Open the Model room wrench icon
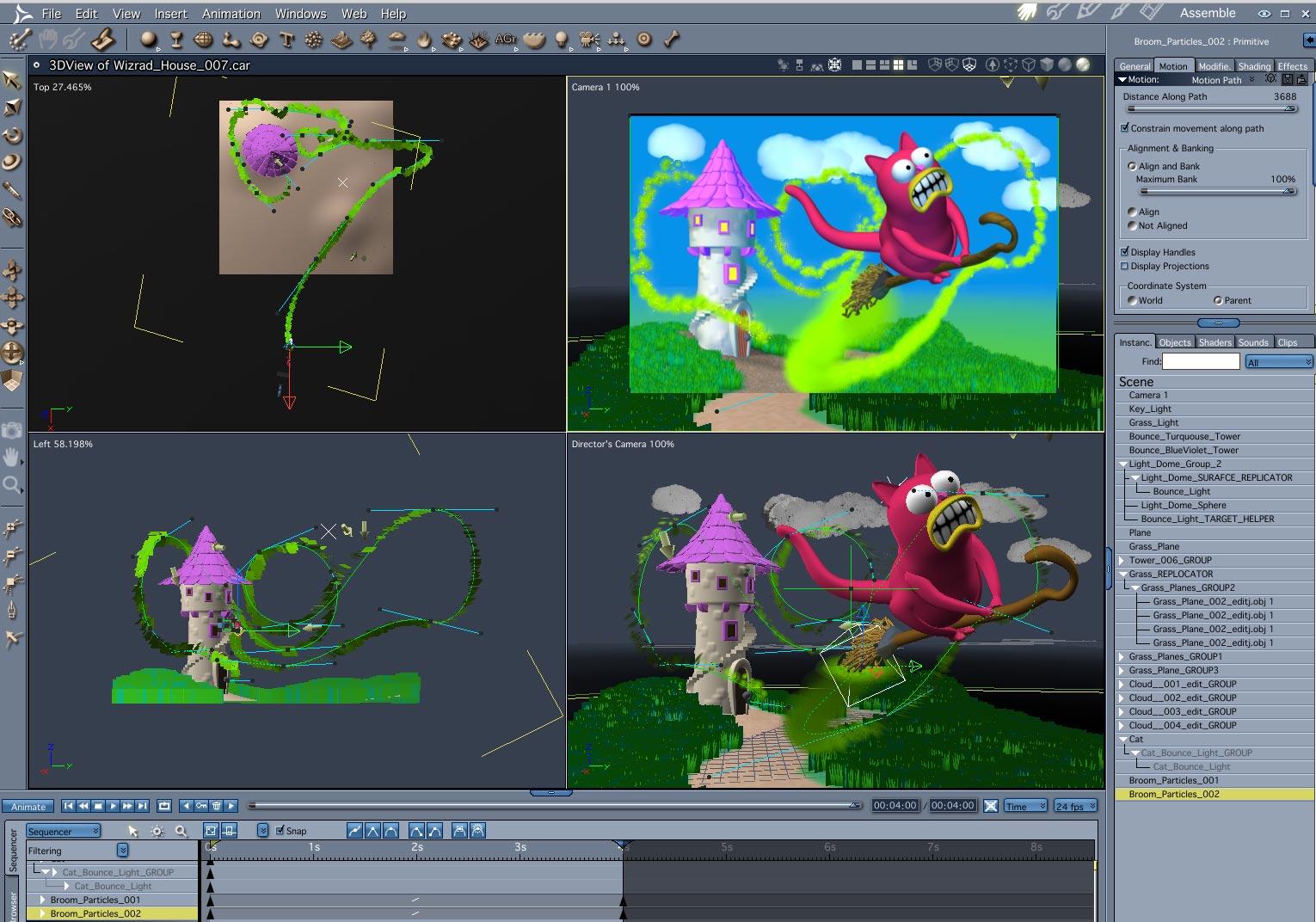Screen dimensions: 1316x922 click(x=1057, y=12)
